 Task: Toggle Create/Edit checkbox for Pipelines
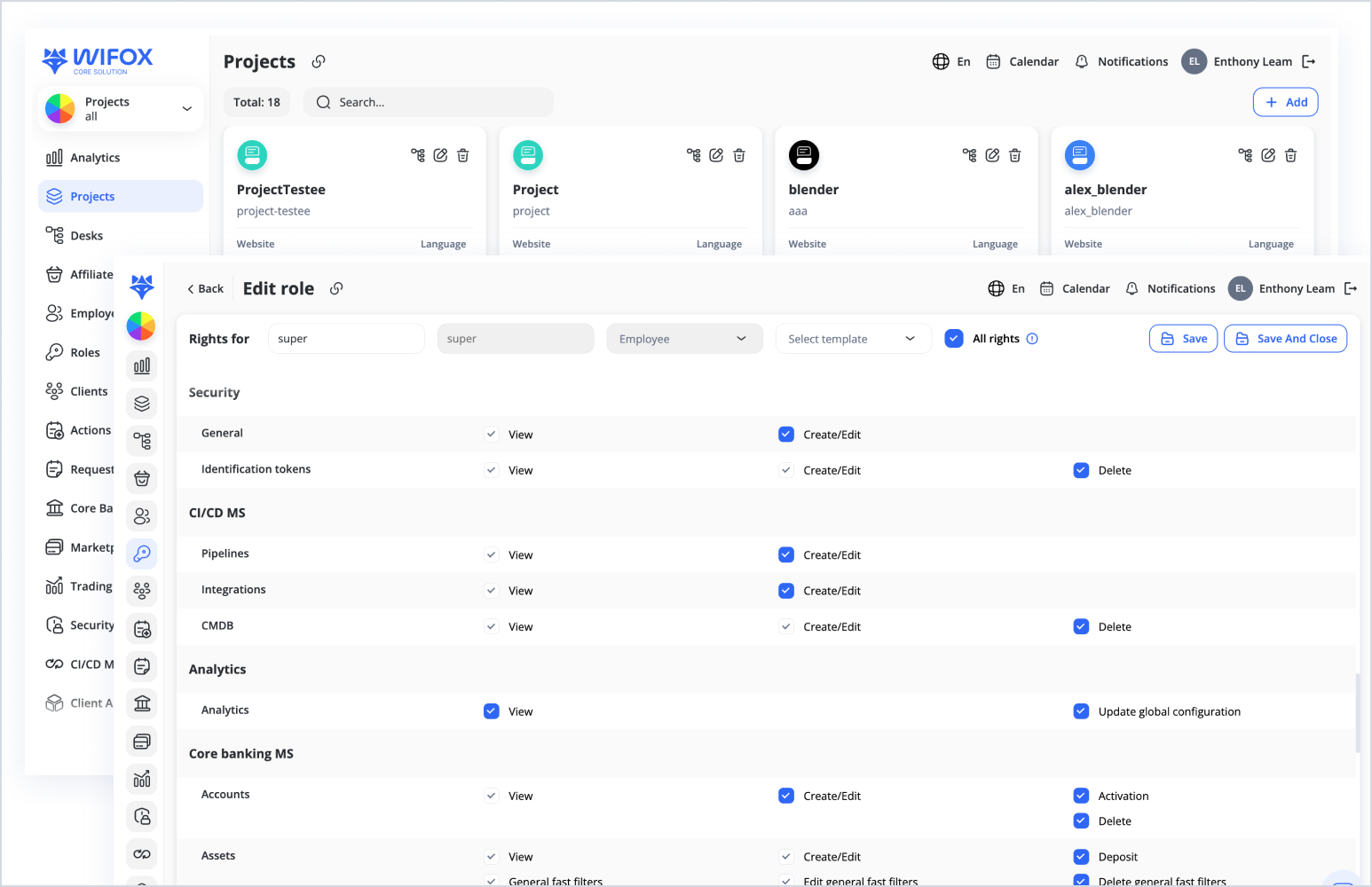[786, 554]
